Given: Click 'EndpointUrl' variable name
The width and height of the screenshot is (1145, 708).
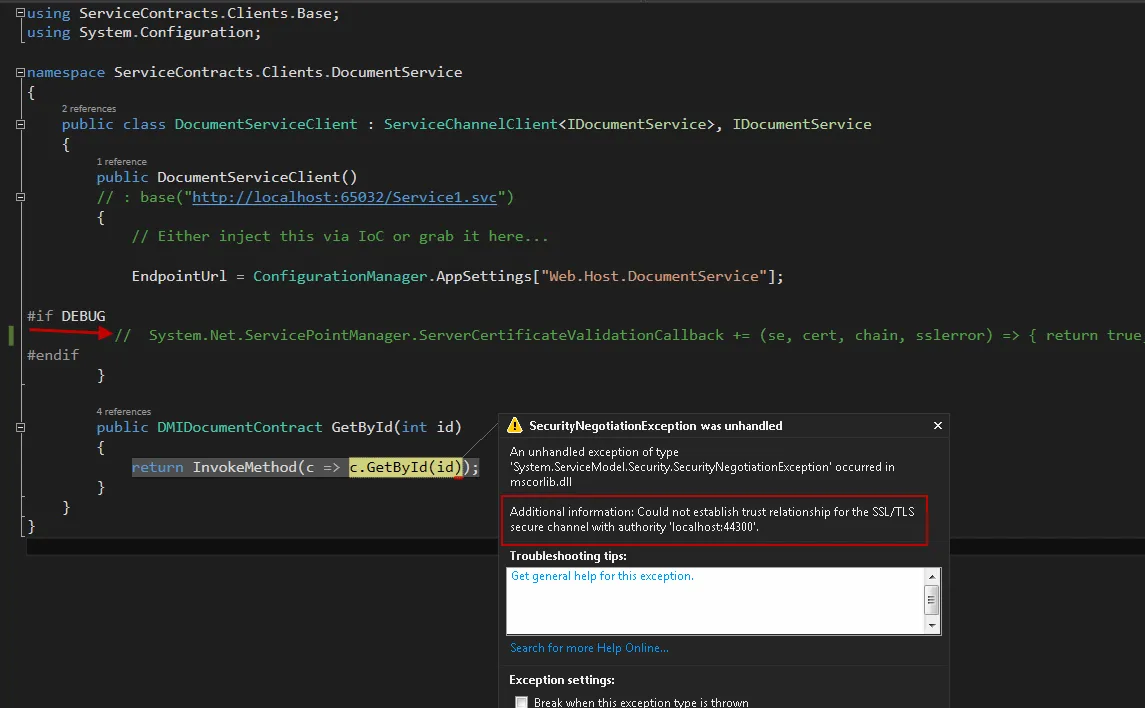Looking at the screenshot, I should pyautogui.click(x=179, y=276).
